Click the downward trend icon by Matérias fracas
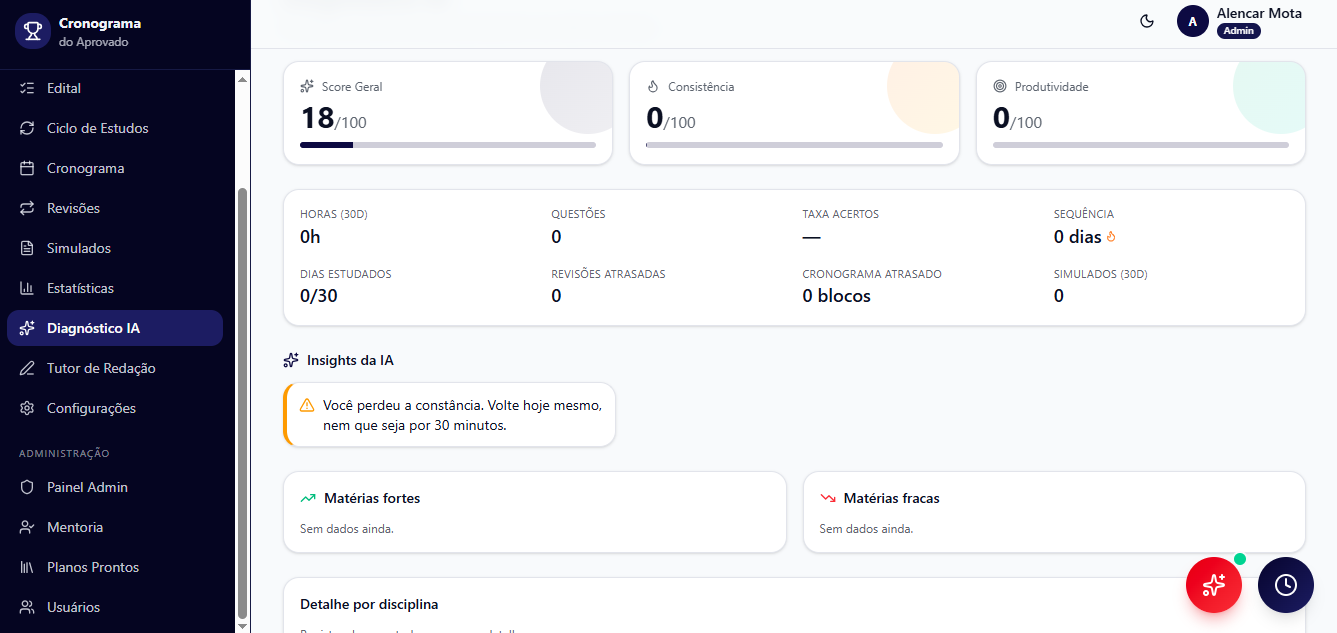 [827, 498]
